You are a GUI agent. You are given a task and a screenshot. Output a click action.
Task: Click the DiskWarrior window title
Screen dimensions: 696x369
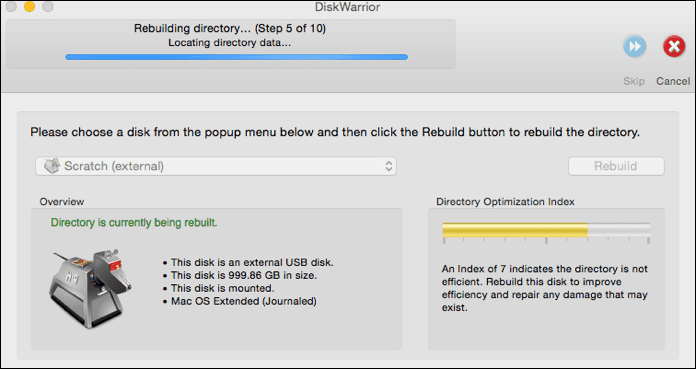pyautogui.click(x=347, y=7)
